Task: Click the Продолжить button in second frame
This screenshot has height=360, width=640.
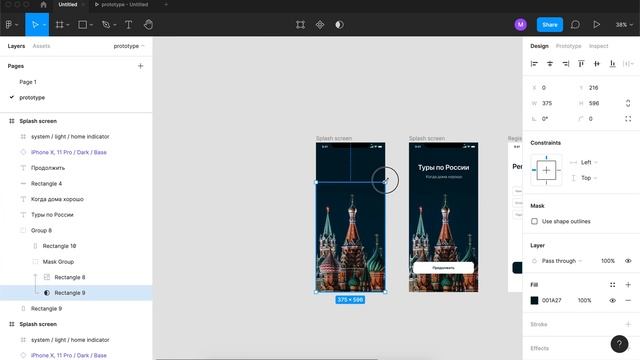Action: tap(443, 268)
